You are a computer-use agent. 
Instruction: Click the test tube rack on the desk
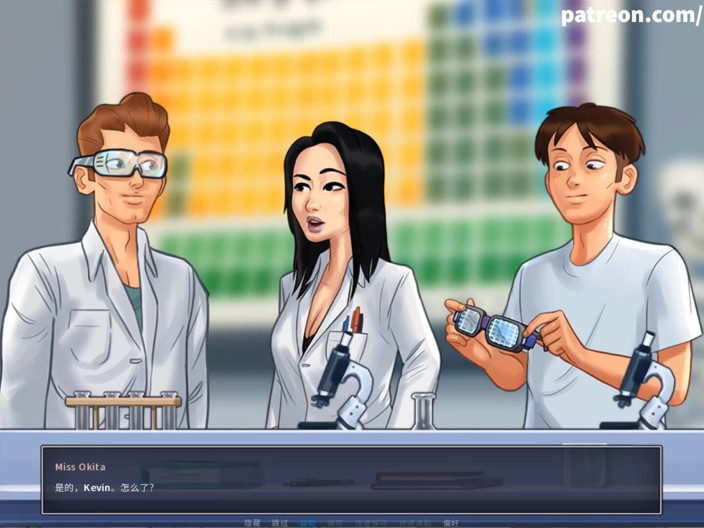tap(123, 410)
